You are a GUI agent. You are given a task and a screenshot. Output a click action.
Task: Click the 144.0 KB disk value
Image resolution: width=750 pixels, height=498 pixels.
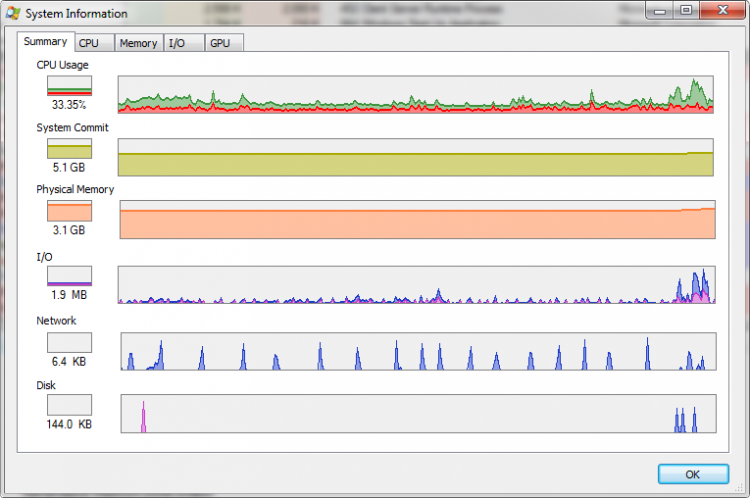click(69, 424)
